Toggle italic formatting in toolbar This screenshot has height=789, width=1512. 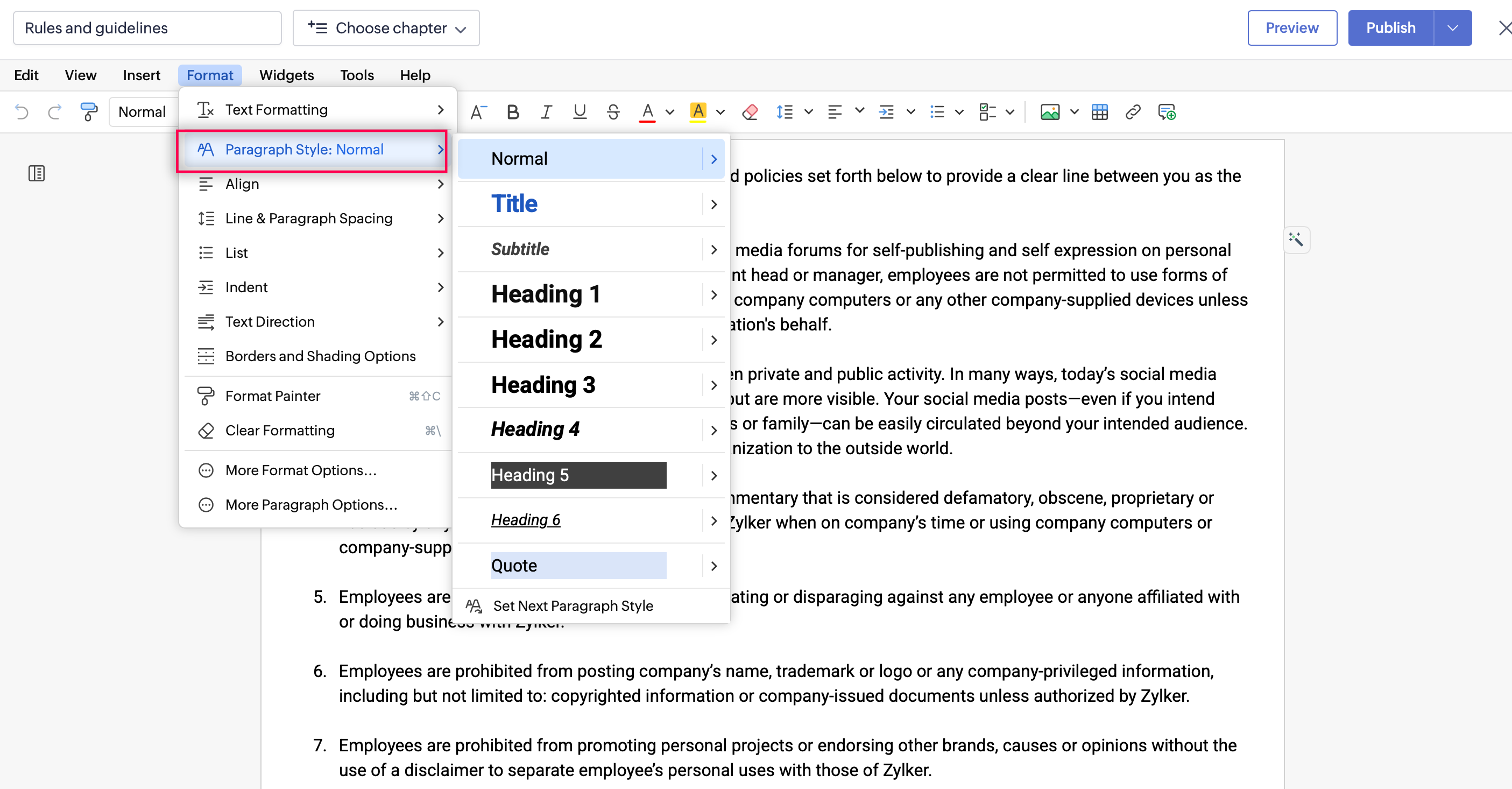tap(546, 111)
